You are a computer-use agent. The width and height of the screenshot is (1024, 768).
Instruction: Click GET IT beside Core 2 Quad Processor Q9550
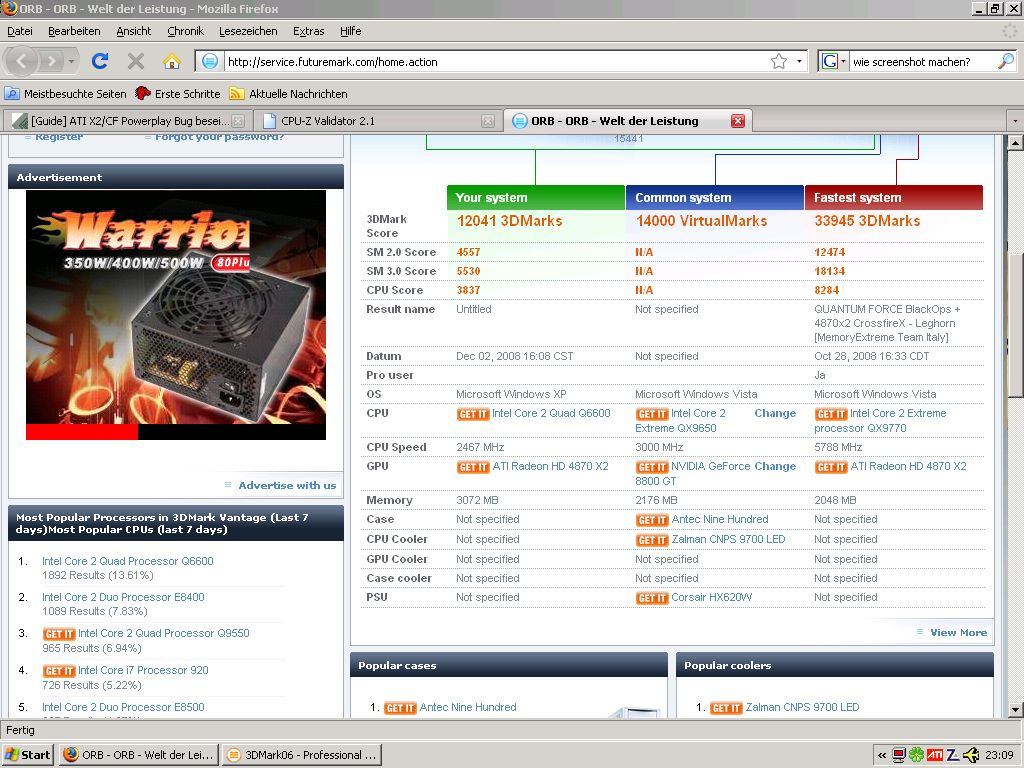pos(59,634)
